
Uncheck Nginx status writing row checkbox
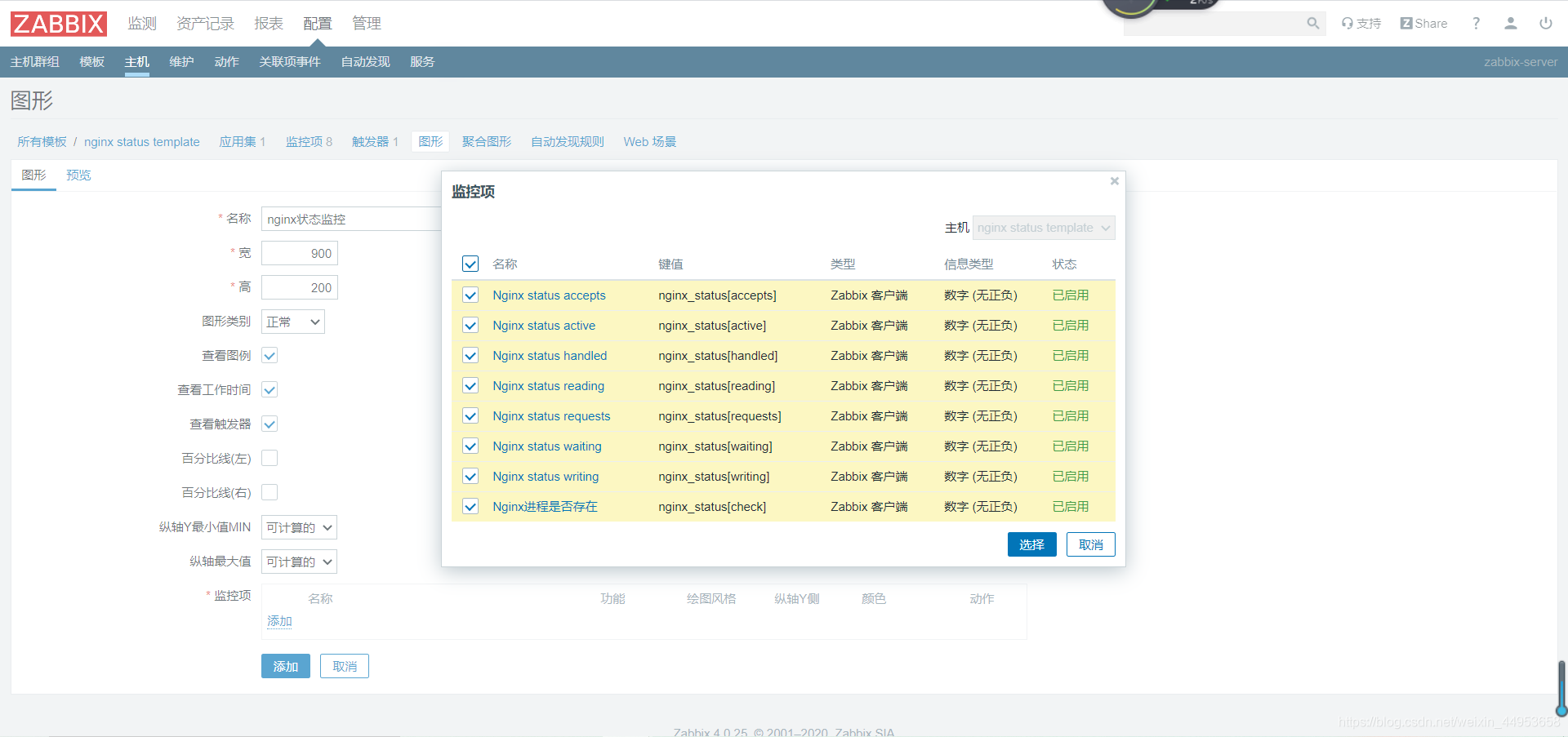(x=470, y=476)
